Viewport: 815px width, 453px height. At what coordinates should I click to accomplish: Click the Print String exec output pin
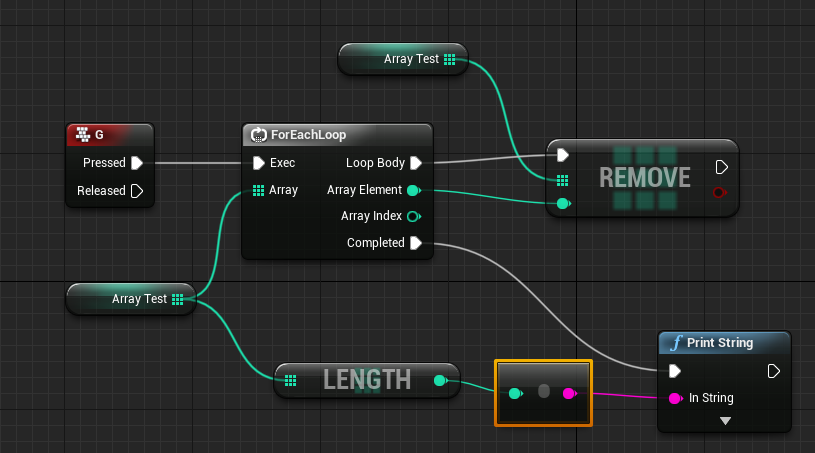pos(773,371)
